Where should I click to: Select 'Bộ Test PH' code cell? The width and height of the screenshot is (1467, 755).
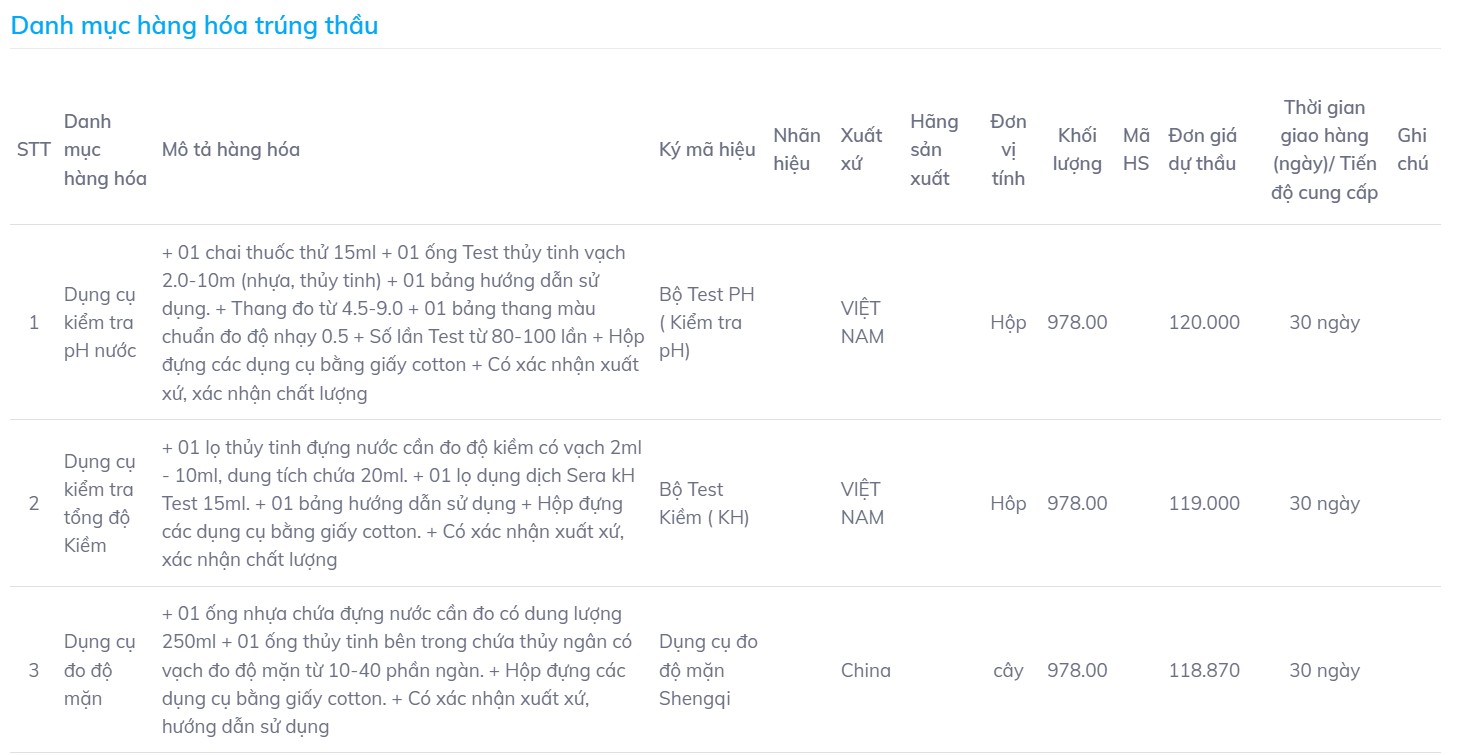point(707,323)
